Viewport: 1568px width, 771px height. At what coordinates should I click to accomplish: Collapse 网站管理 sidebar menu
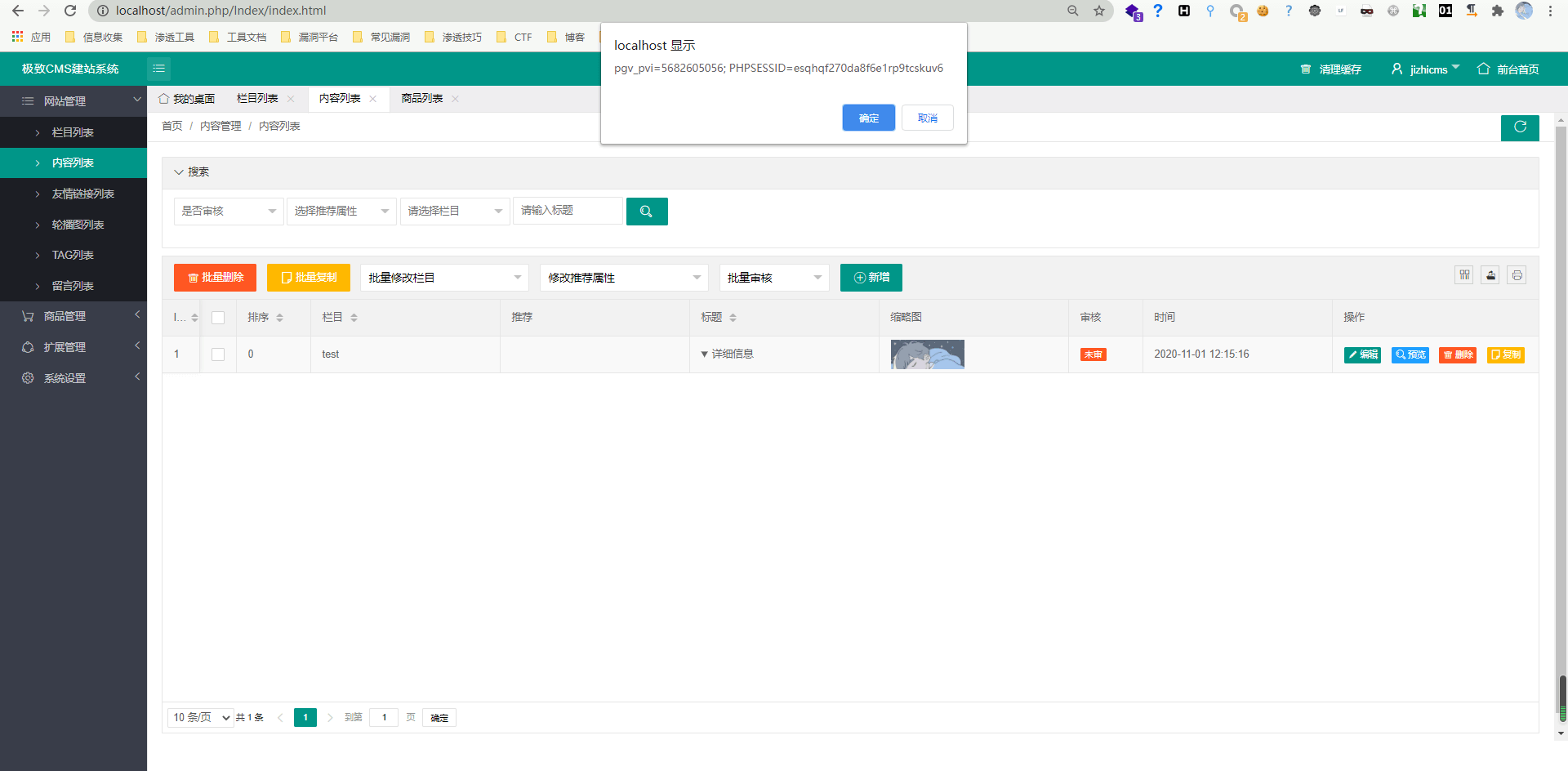coord(73,101)
